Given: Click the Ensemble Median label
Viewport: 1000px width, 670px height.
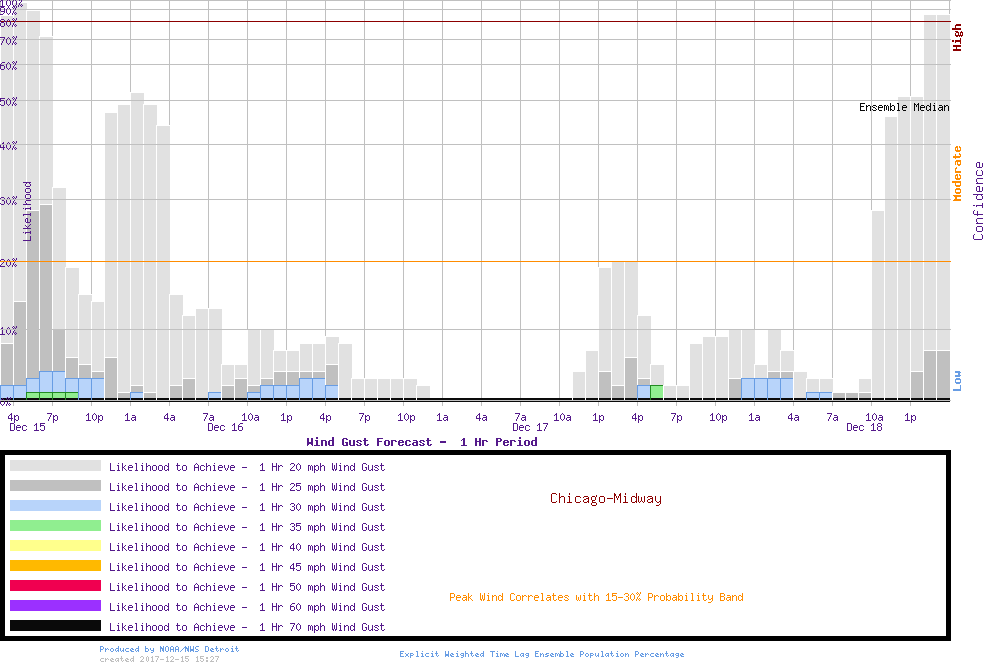Looking at the screenshot, I should pos(904,107).
